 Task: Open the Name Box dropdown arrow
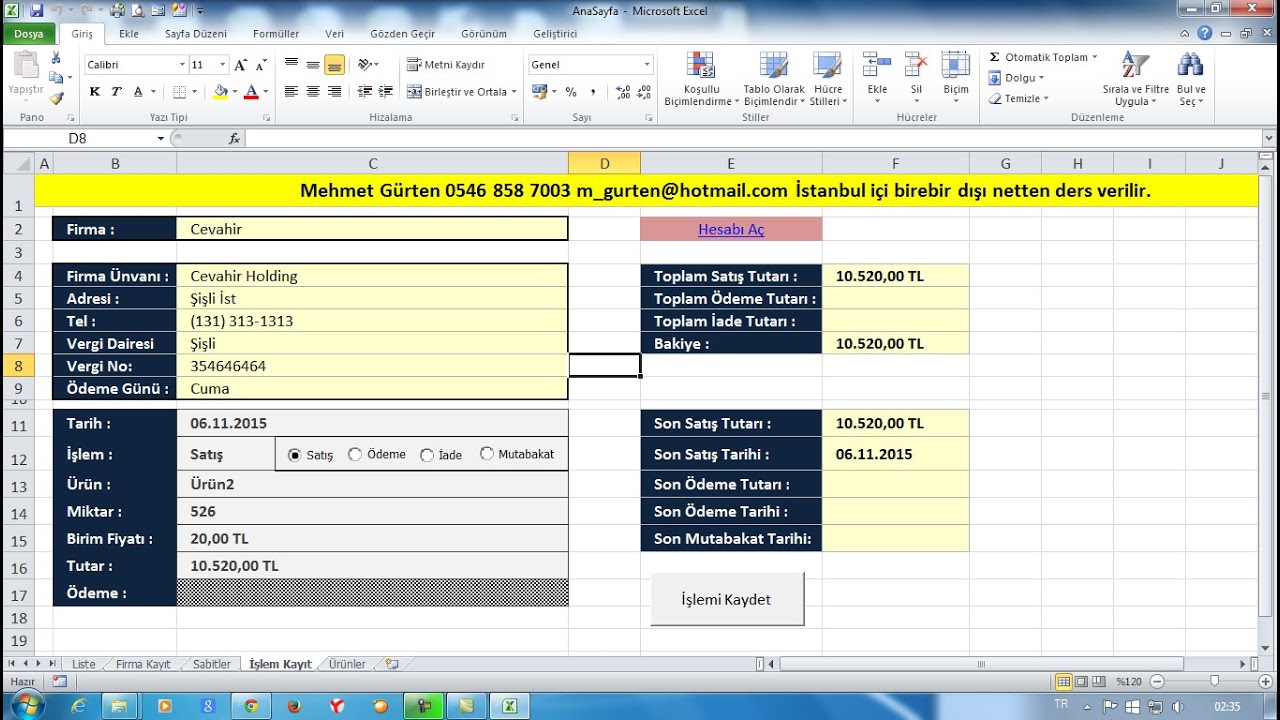(160, 139)
